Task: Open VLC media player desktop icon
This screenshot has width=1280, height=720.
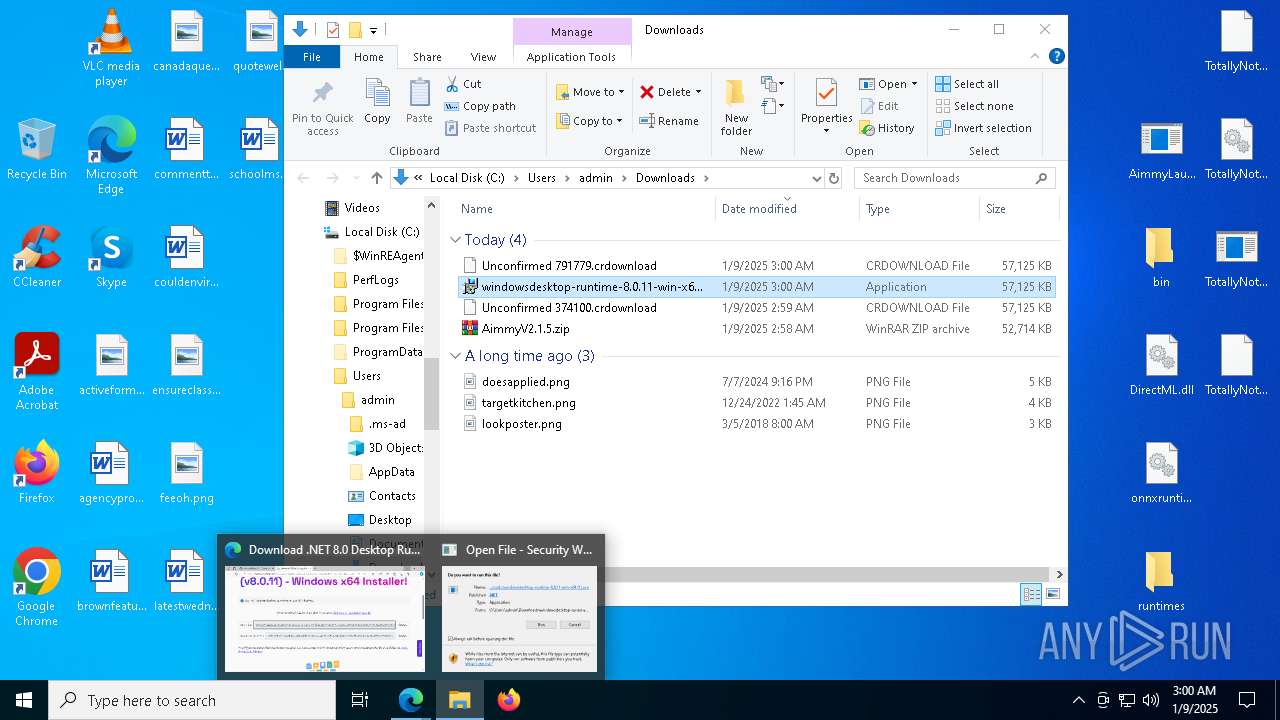Action: pos(111,46)
